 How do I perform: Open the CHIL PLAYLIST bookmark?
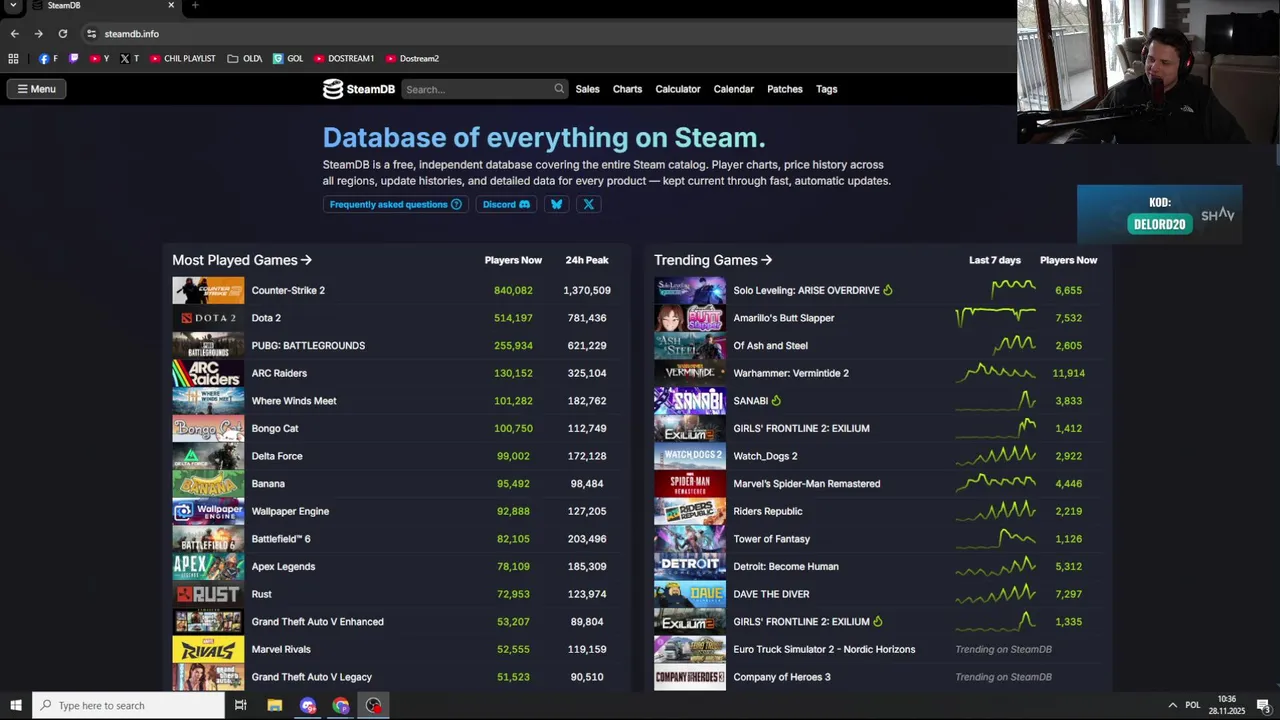point(183,59)
